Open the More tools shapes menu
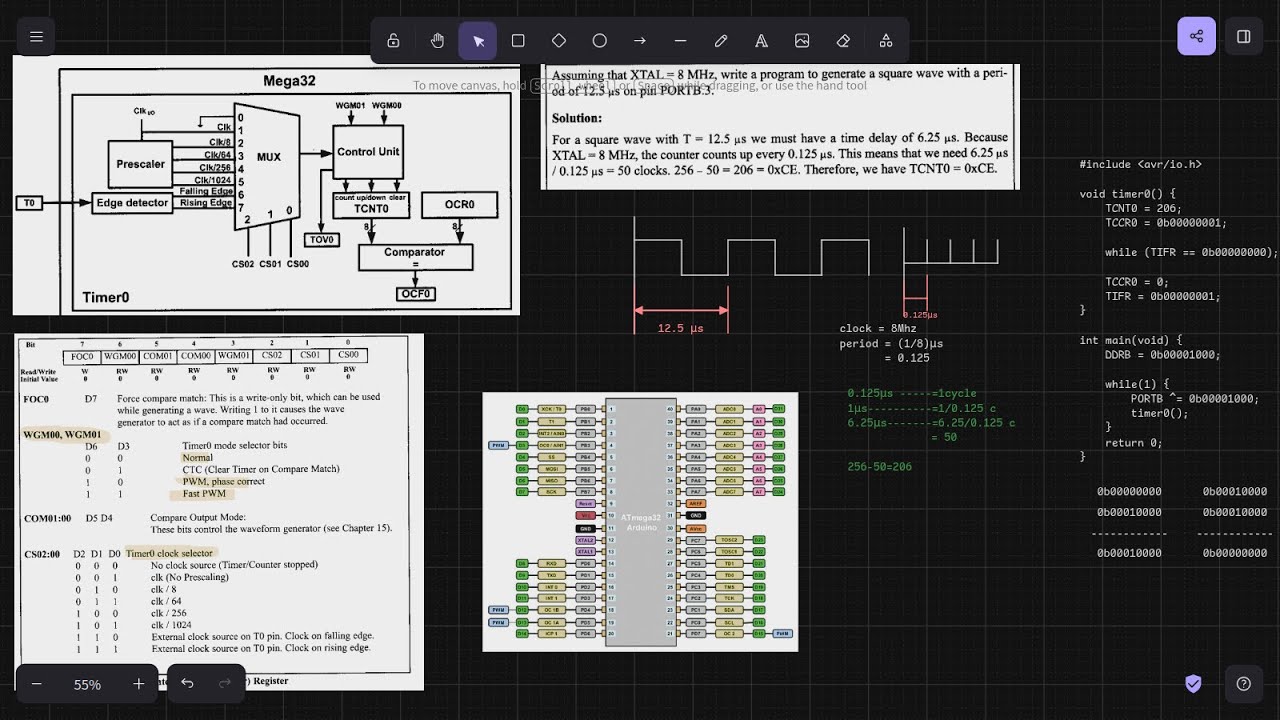The width and height of the screenshot is (1280, 720). click(886, 41)
